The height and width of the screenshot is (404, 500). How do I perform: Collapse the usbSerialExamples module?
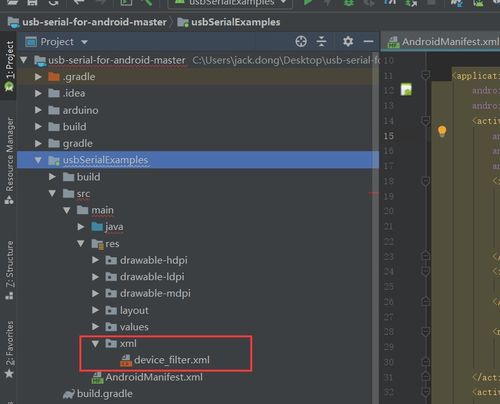(38, 160)
